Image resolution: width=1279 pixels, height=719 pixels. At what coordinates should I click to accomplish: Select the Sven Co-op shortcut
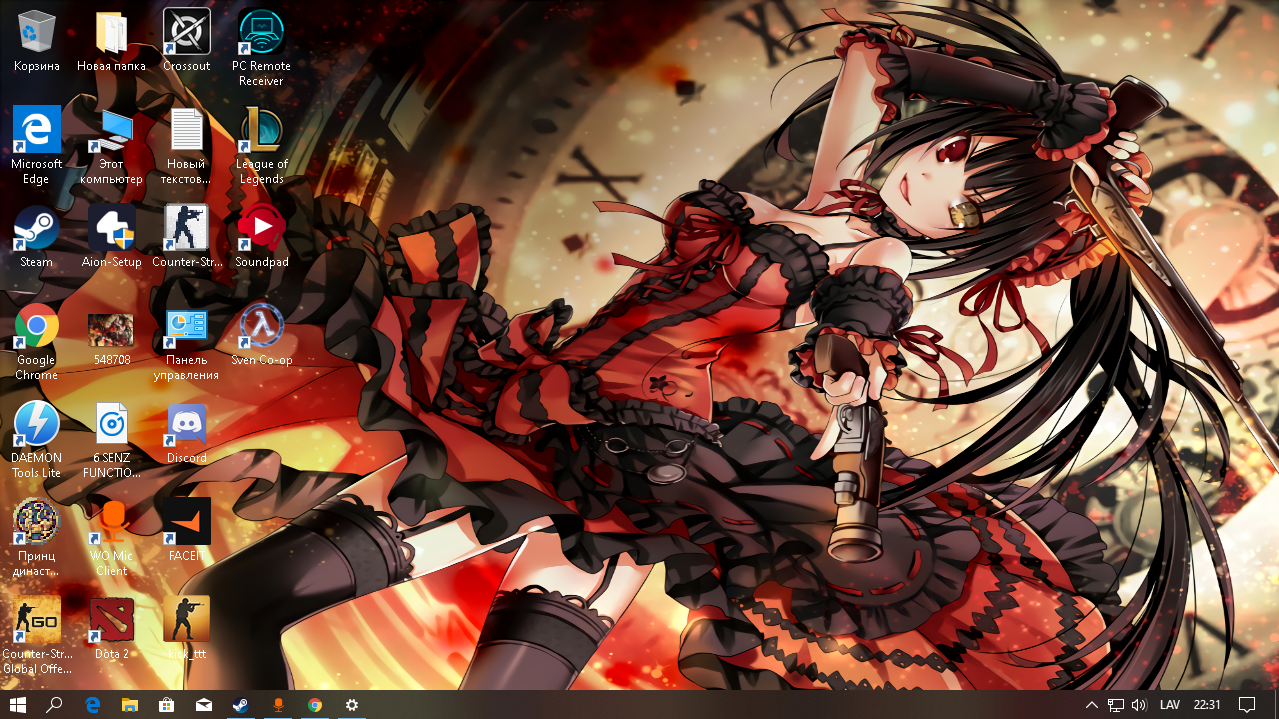tap(261, 334)
